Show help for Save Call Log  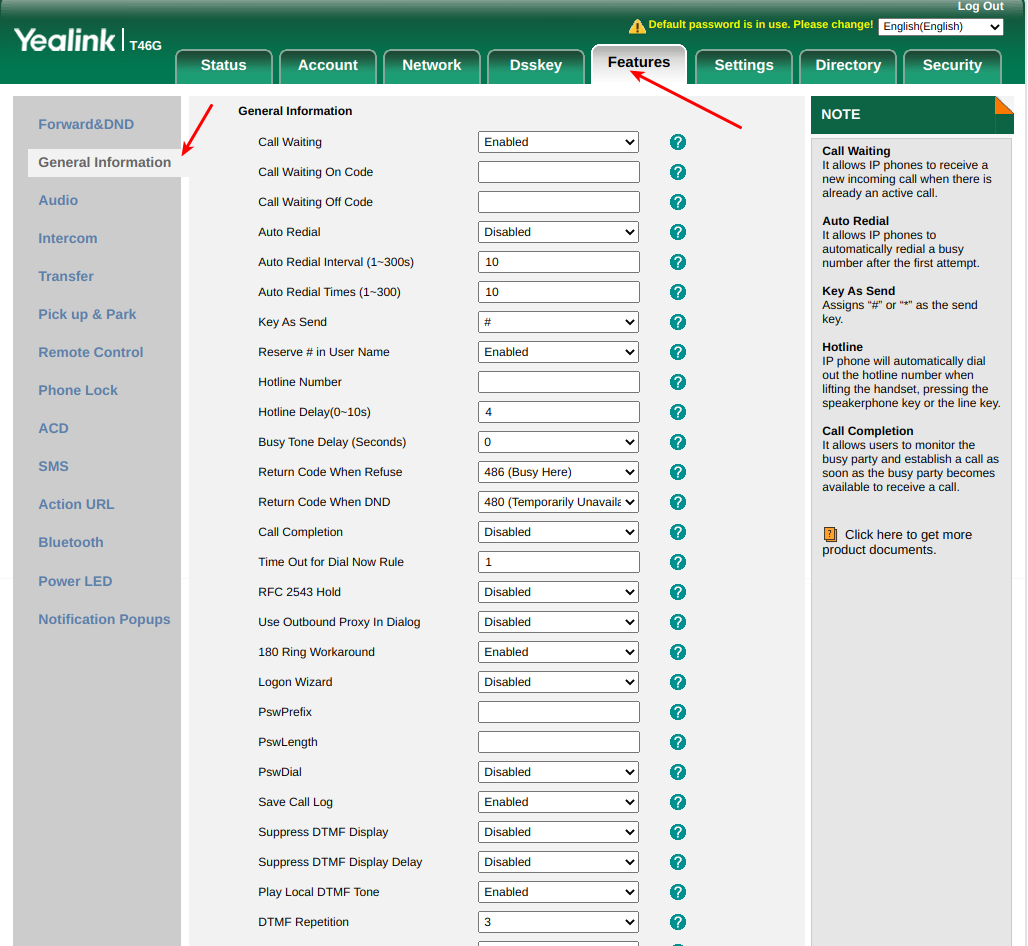(x=677, y=802)
